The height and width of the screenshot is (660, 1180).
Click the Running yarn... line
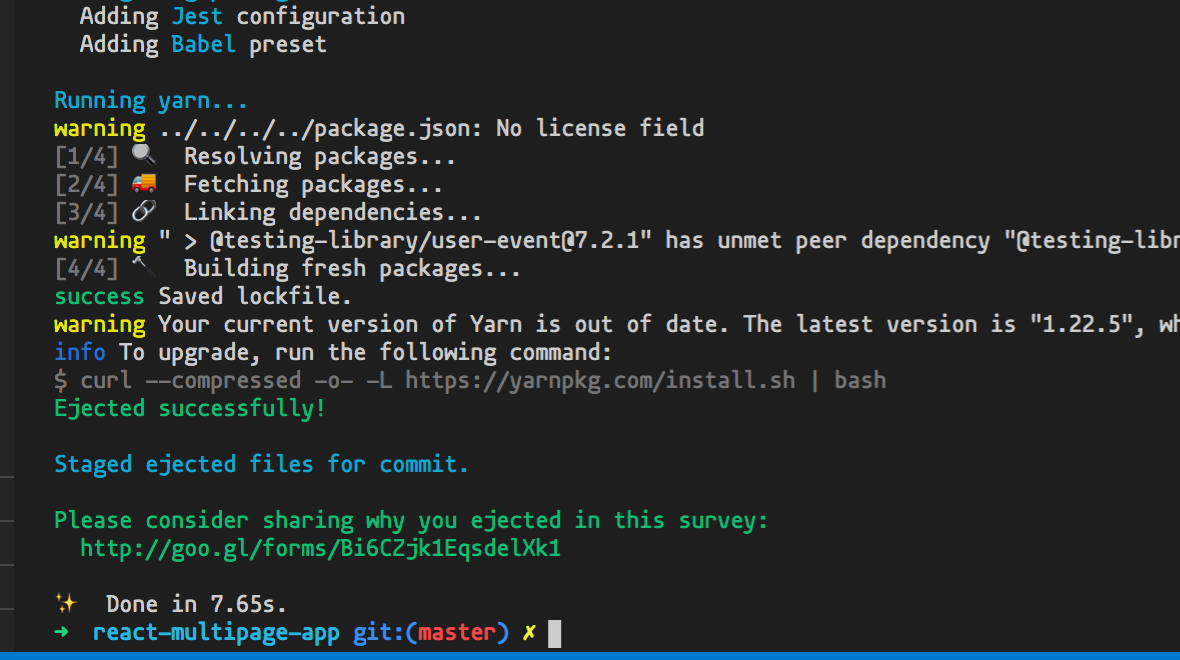[x=150, y=100]
